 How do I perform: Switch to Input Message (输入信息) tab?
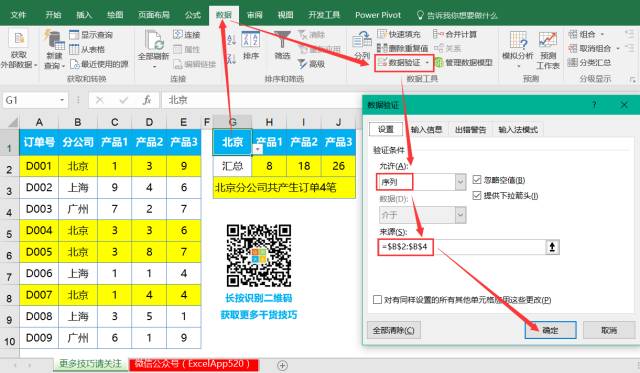pos(426,129)
